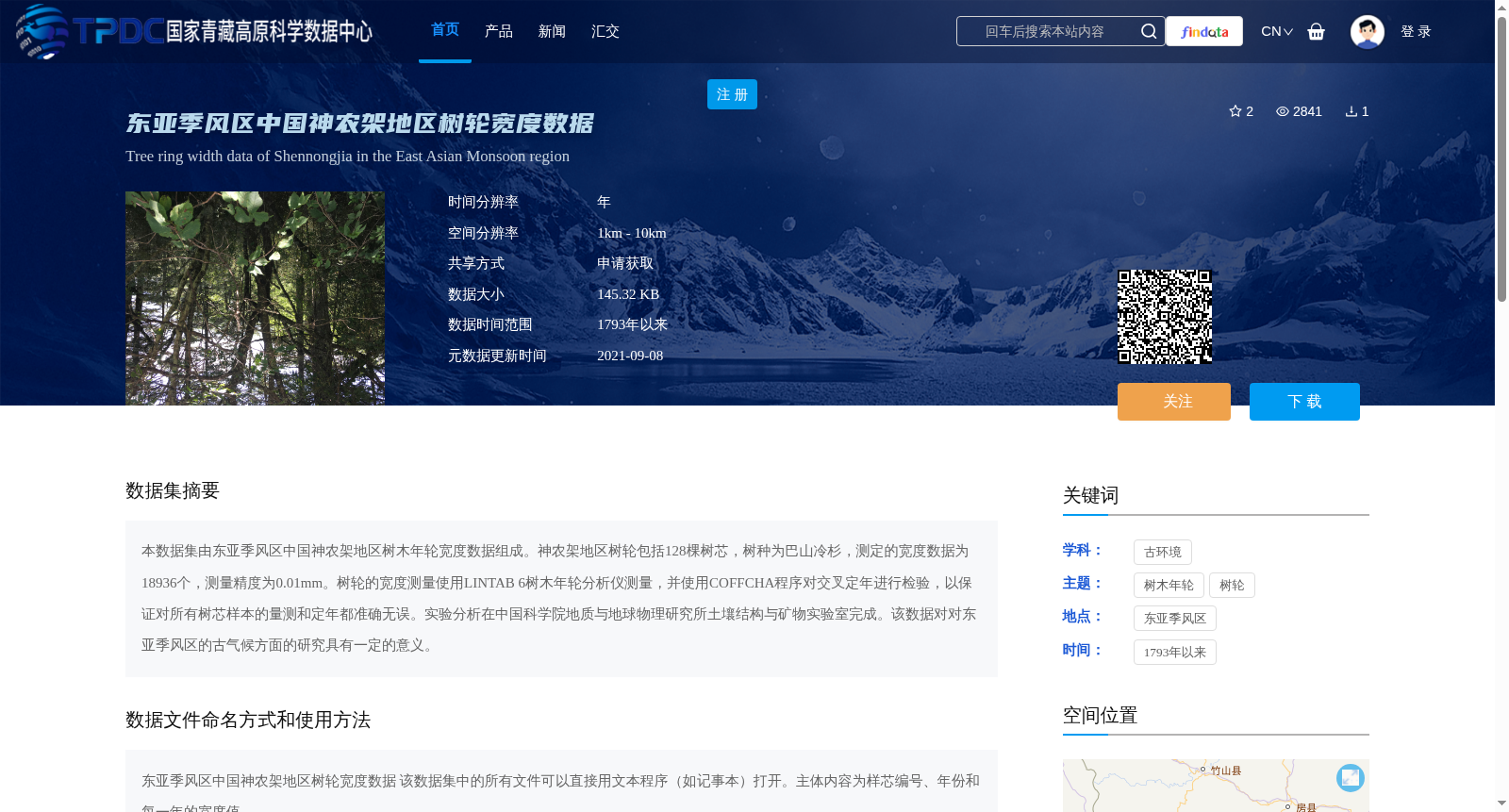
Task: Open the TPDC logo home link
Action: tap(193, 31)
